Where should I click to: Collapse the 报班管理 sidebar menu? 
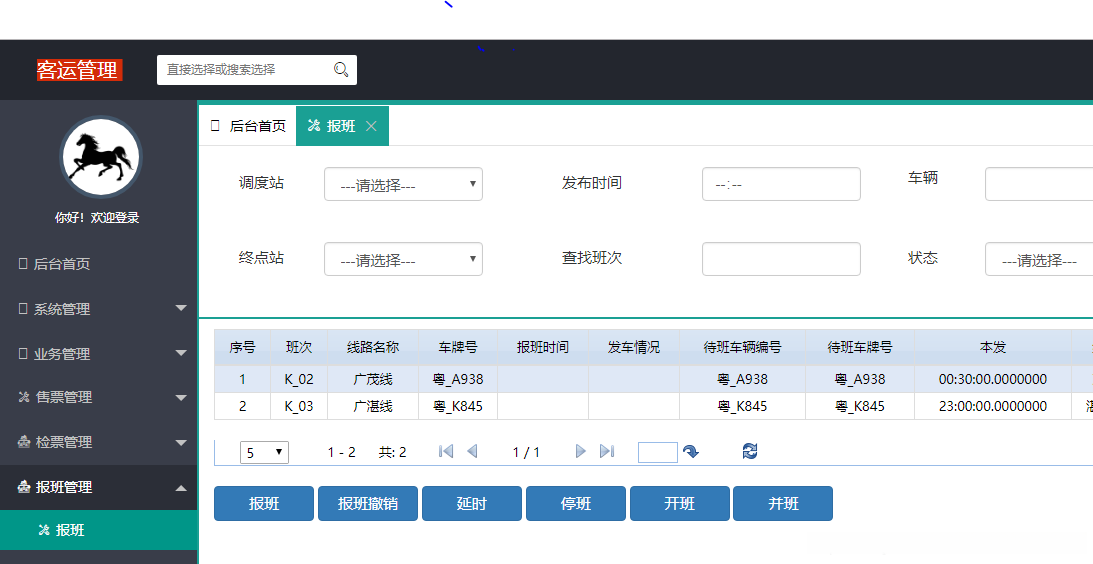[99, 487]
